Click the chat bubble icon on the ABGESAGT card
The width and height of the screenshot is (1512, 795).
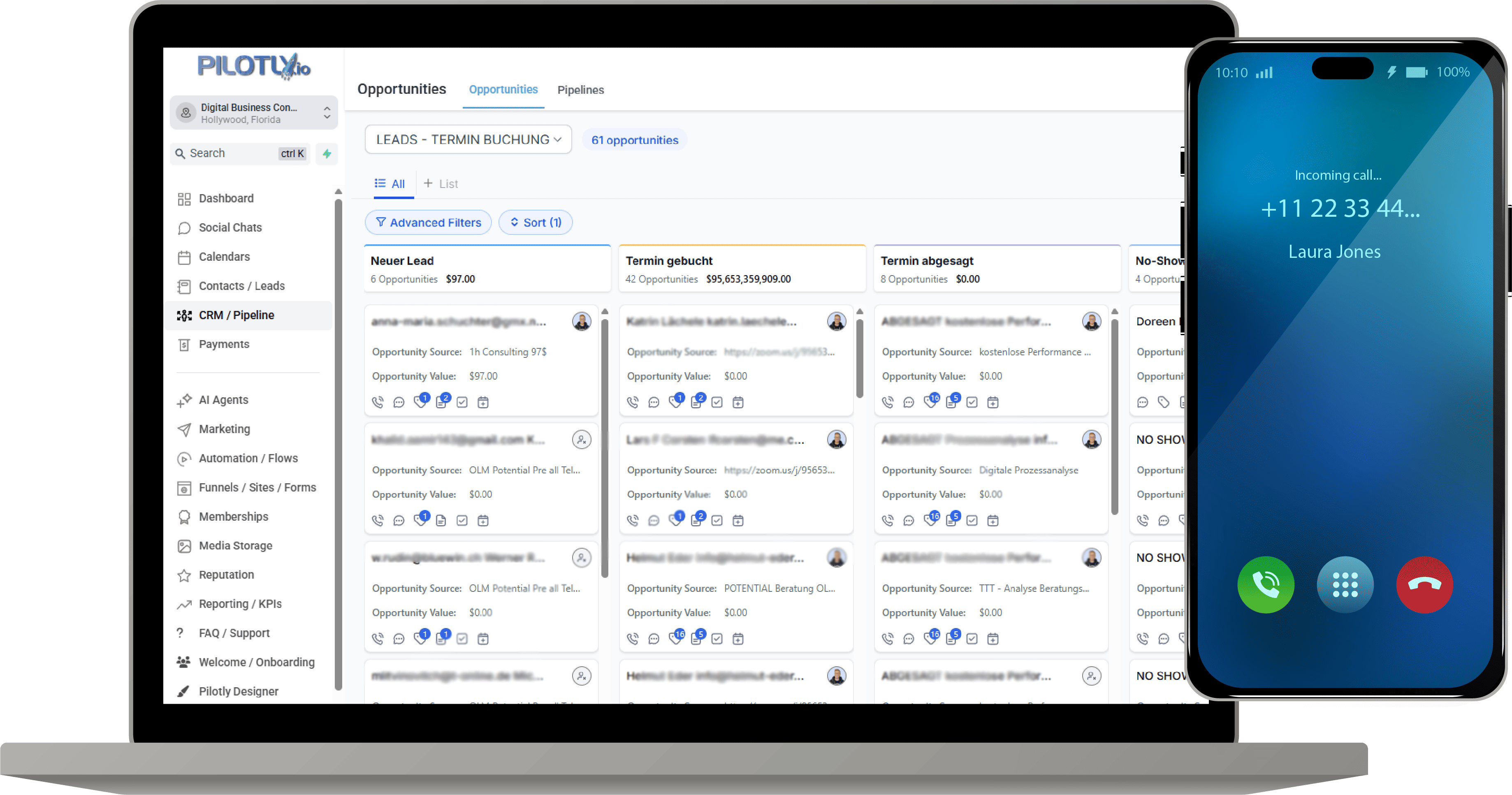[909, 403]
